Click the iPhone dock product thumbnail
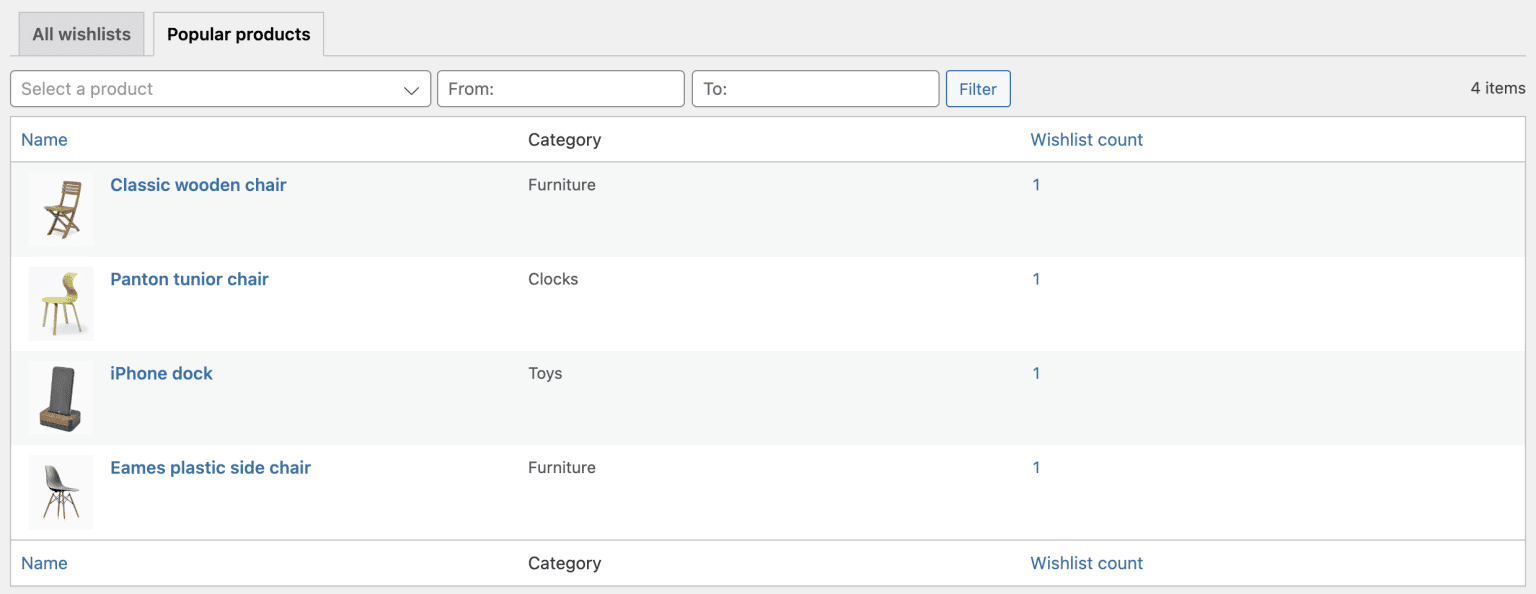 (61, 397)
